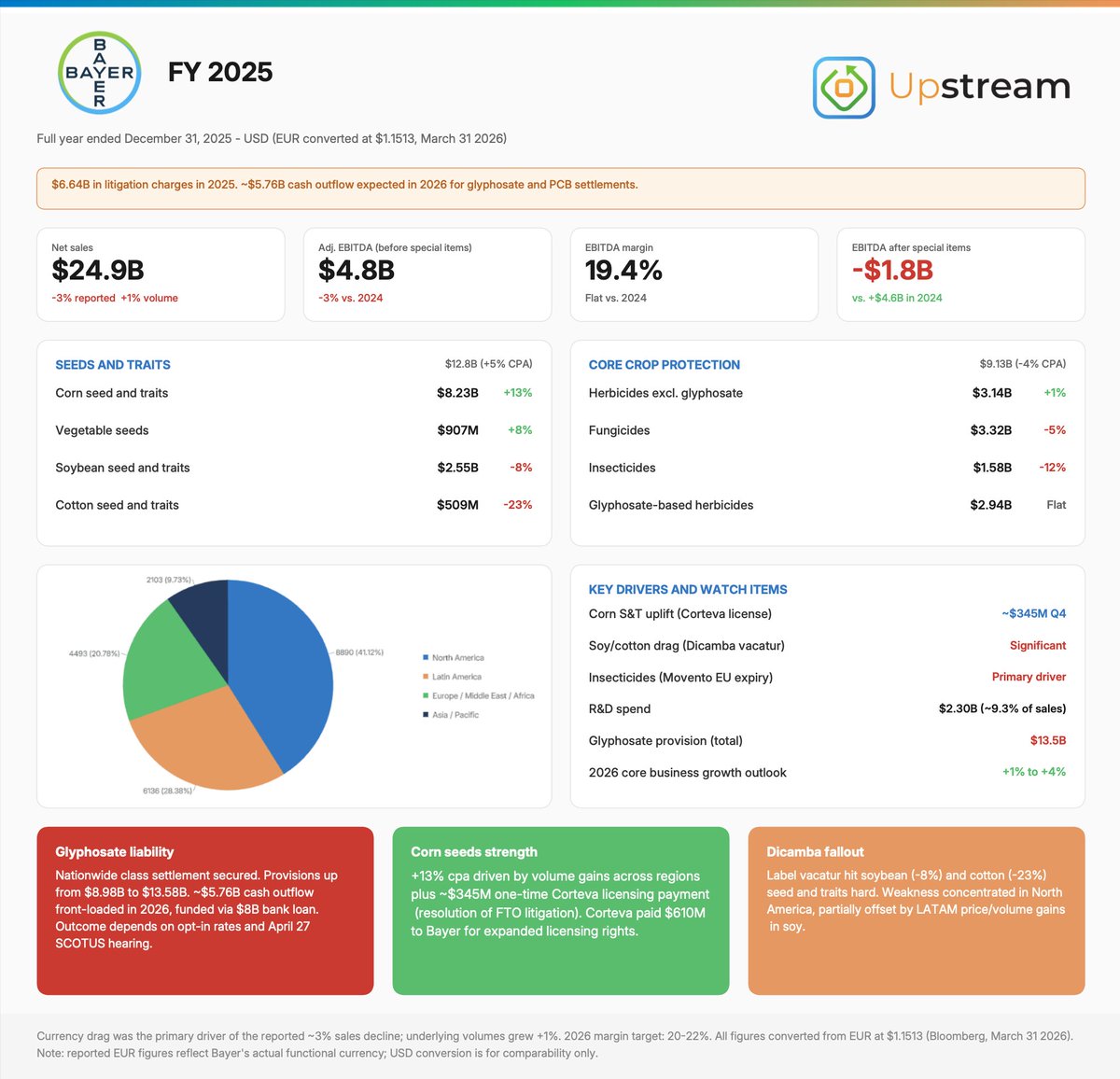This screenshot has height=1079, width=1120.
Task: Click the 6136 (28.38%) pie label
Action: (x=168, y=791)
